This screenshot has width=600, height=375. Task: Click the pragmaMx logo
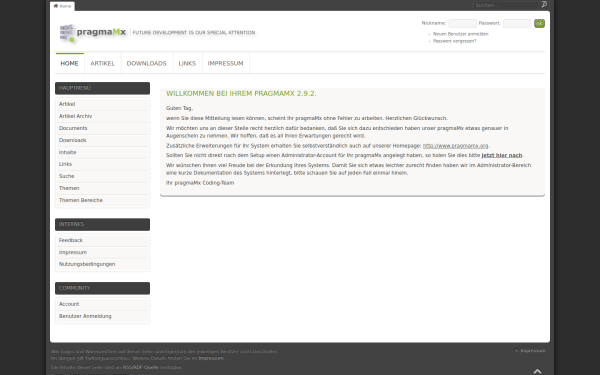[93, 33]
